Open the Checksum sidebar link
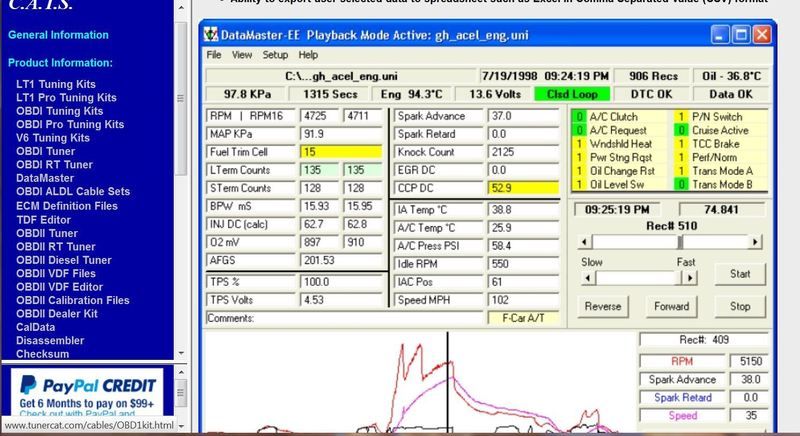The width and height of the screenshot is (800, 436). [42, 354]
